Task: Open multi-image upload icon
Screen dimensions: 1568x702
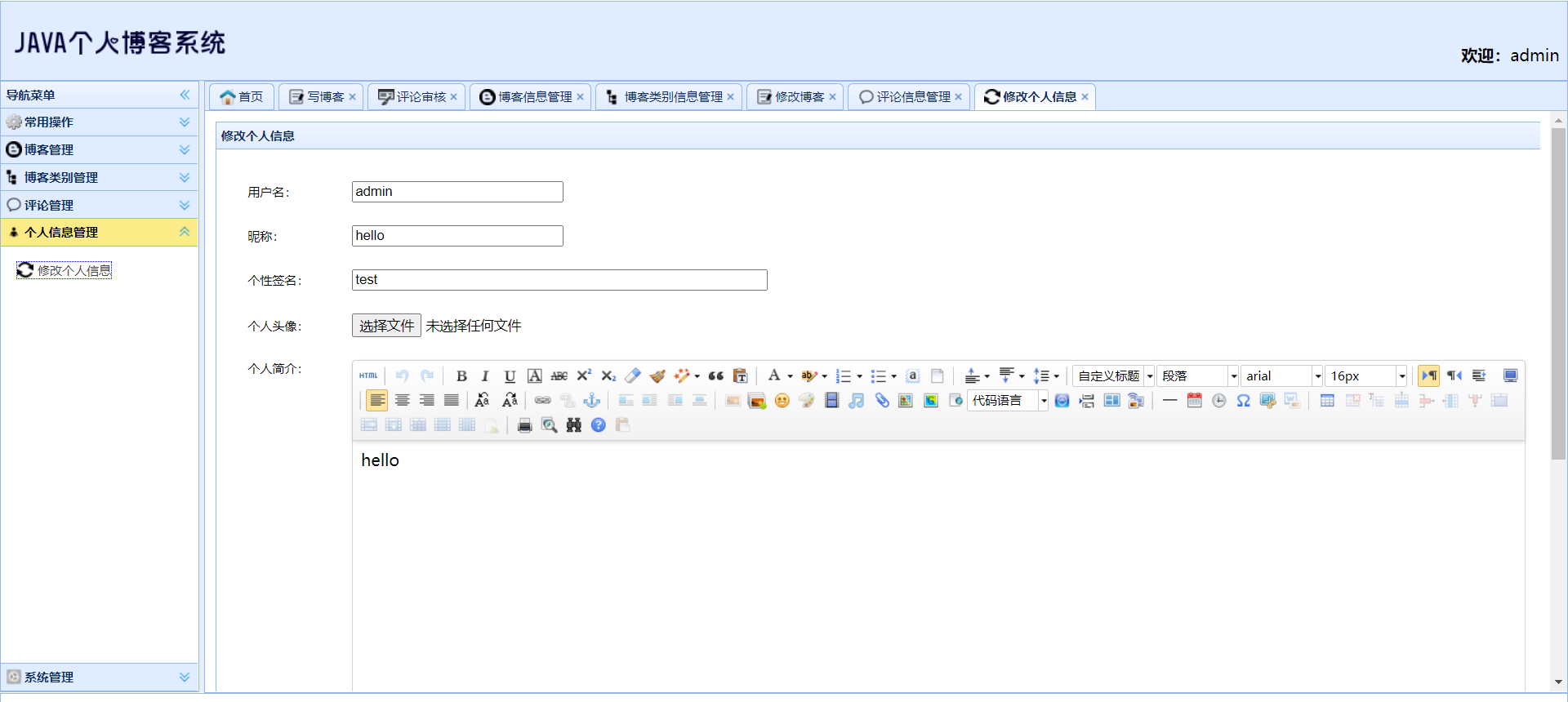Action: (x=757, y=400)
